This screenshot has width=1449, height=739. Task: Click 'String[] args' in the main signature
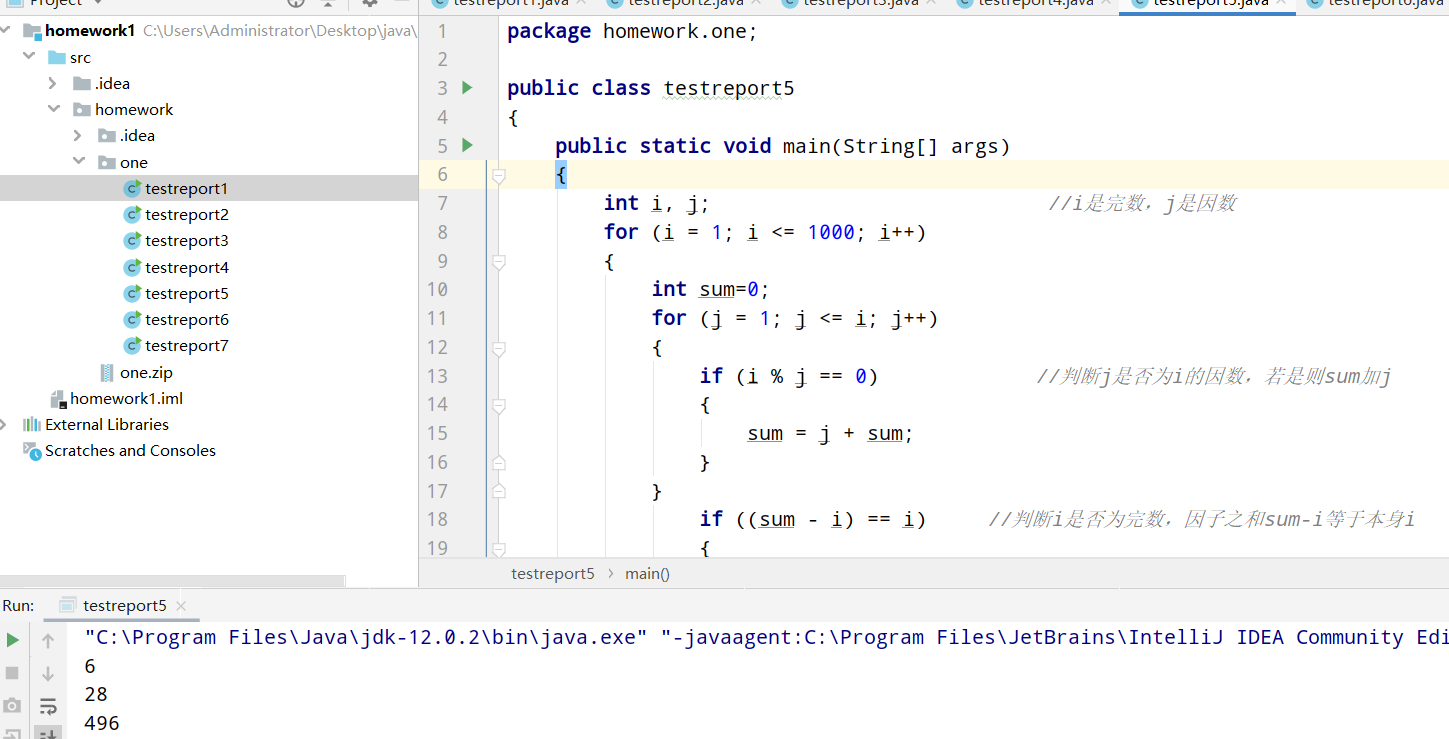pyautogui.click(x=921, y=146)
